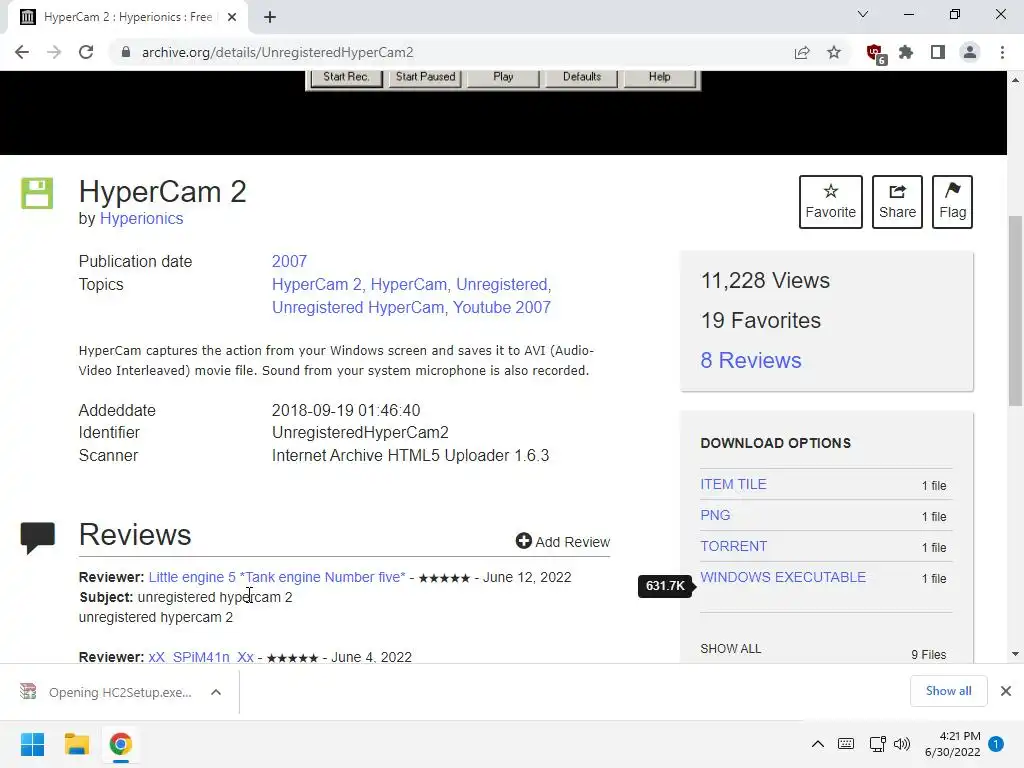Toggle the browser side panel icon
Image resolution: width=1024 pixels, height=768 pixels.
pos(938,52)
